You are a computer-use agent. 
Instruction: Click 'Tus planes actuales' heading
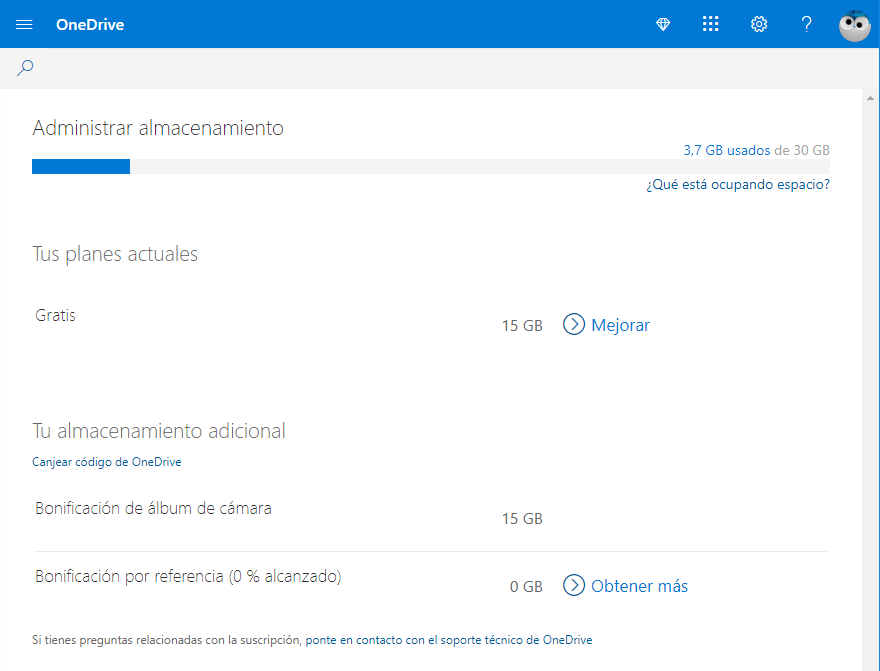pos(115,254)
